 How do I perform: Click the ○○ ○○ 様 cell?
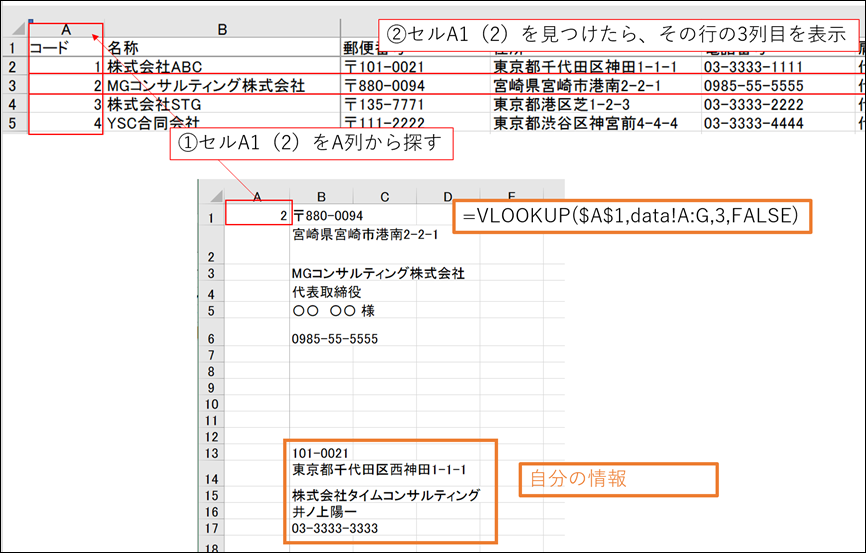click(x=334, y=310)
